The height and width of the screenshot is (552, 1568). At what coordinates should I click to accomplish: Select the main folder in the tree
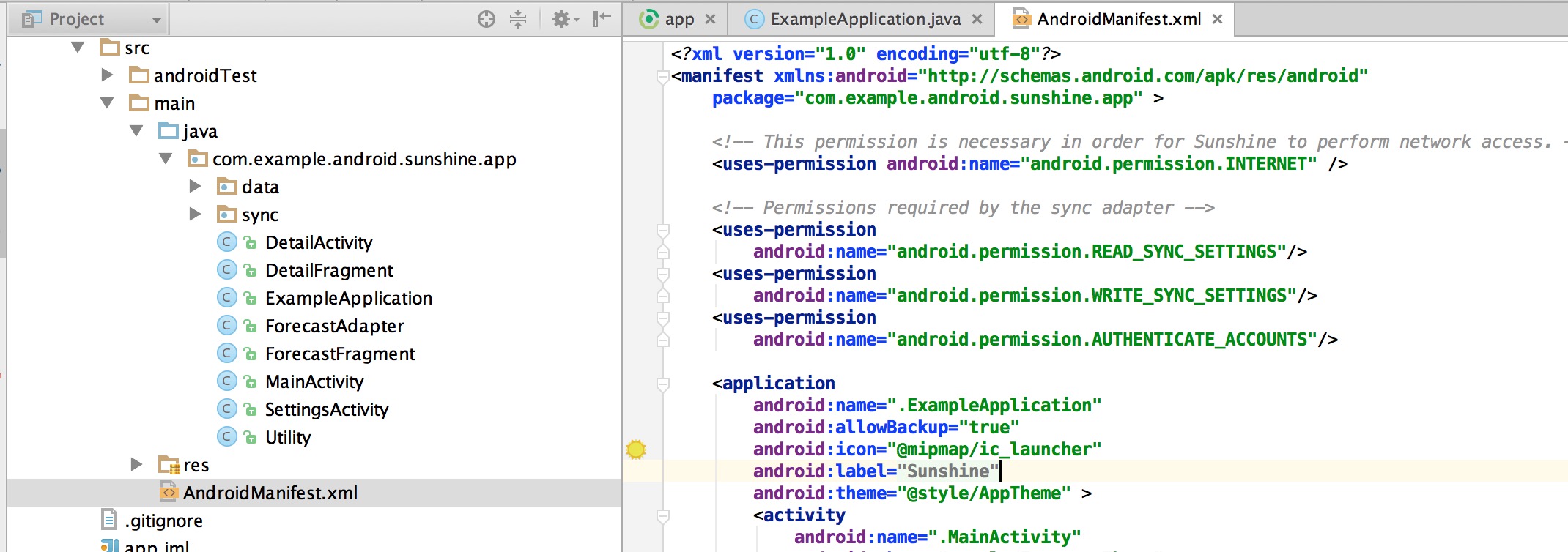(x=162, y=103)
